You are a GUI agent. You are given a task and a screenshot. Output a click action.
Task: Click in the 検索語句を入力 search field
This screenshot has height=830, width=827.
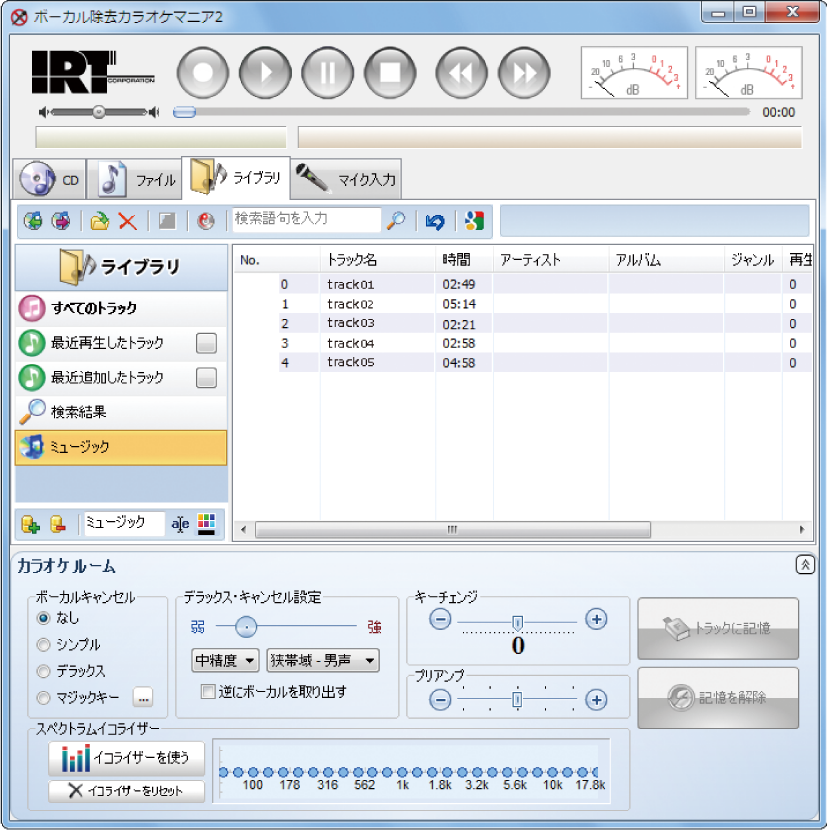click(305, 219)
